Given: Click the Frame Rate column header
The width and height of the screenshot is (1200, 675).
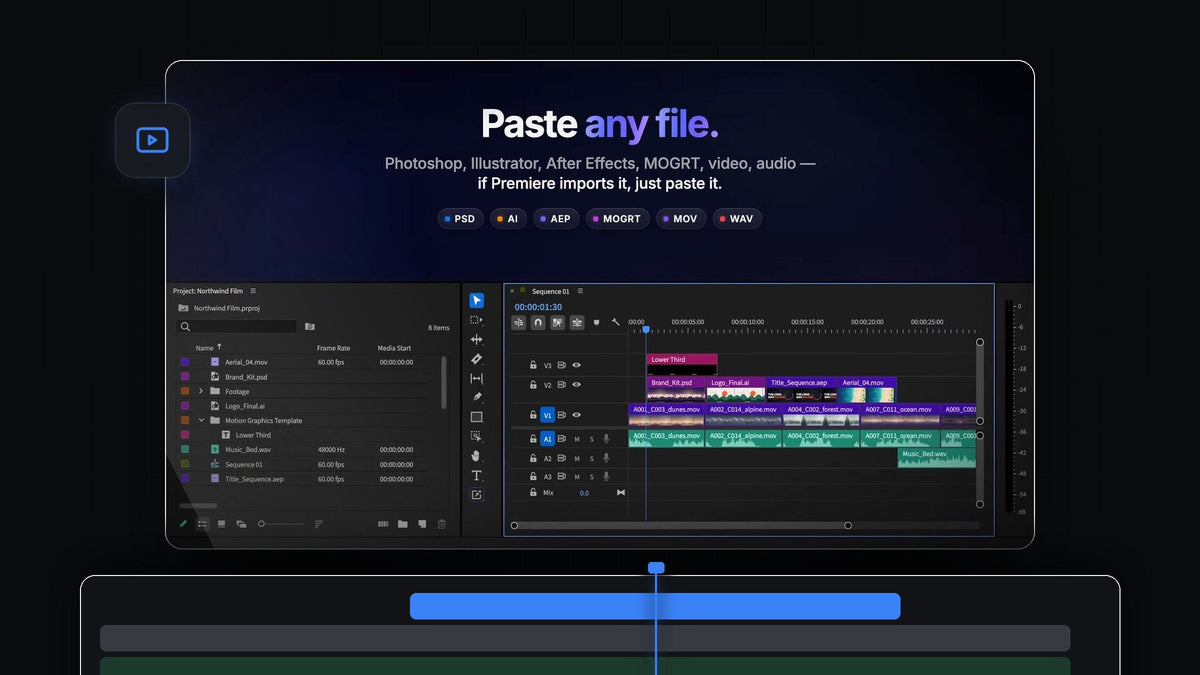Looking at the screenshot, I should (x=334, y=348).
